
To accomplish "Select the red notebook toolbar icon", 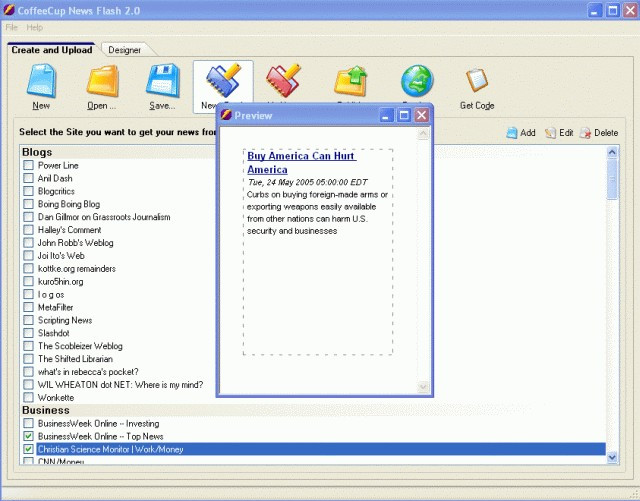I will point(284,80).
